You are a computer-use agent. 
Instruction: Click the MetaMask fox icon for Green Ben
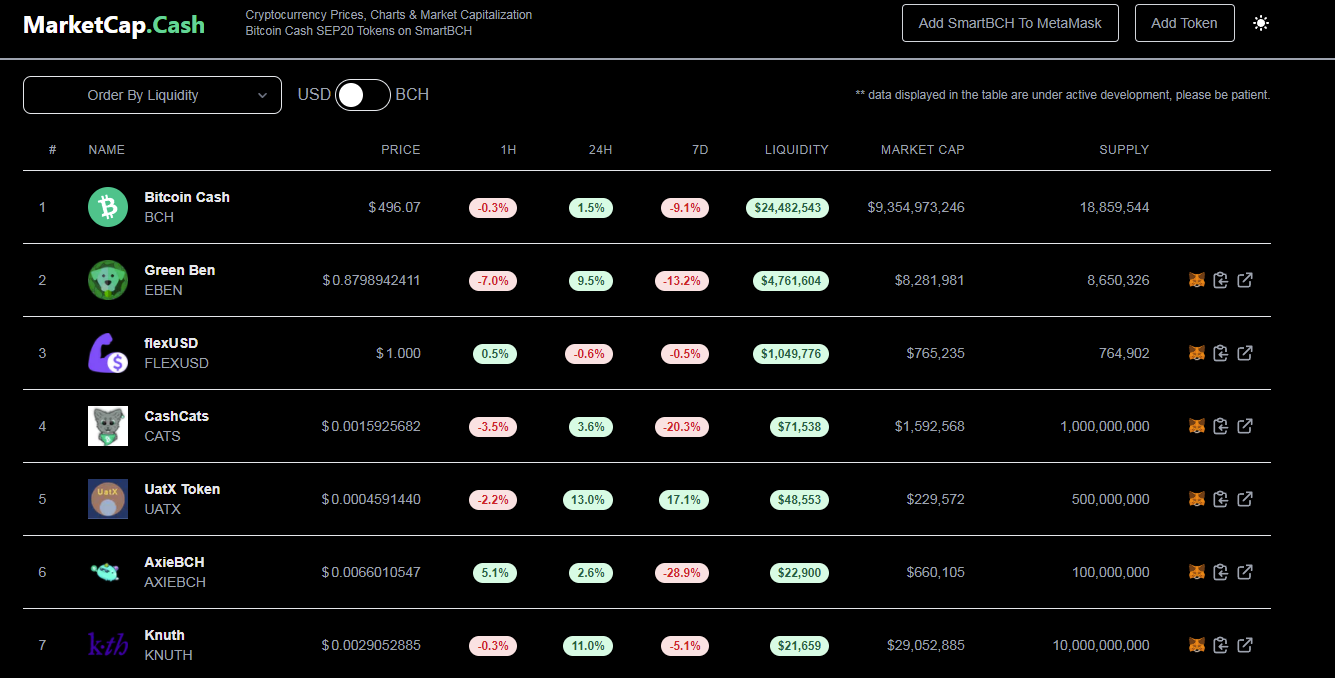[1196, 280]
